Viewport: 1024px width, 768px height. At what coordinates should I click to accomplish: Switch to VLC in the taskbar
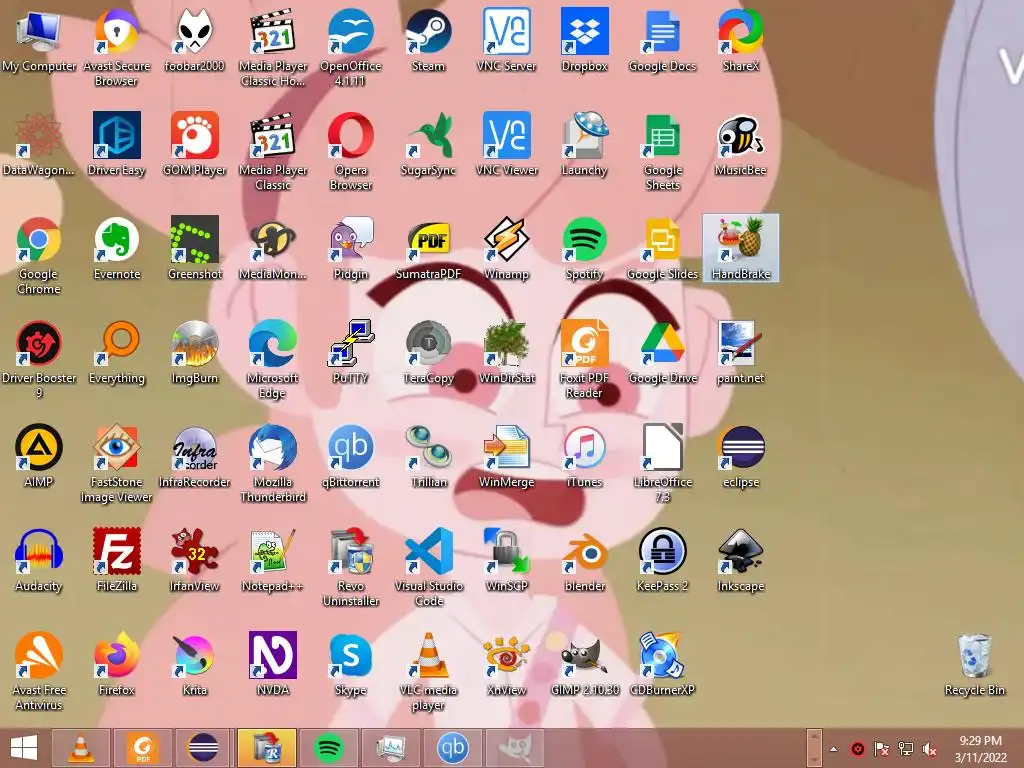pyautogui.click(x=81, y=748)
